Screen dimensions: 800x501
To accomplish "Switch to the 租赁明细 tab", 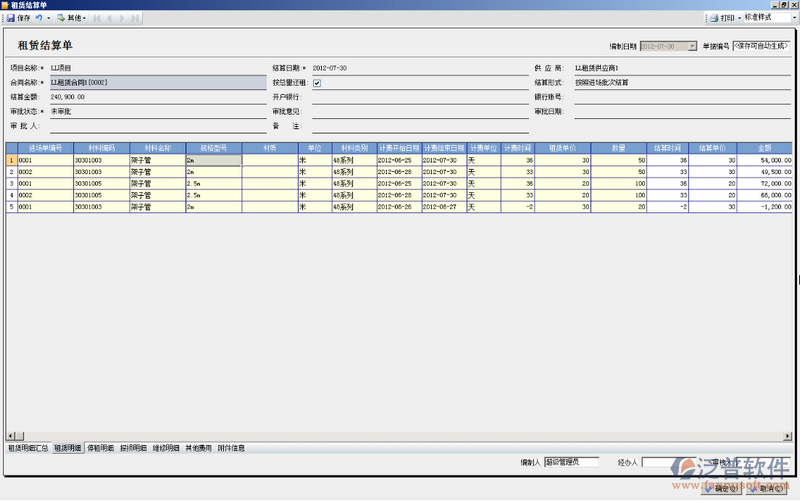I will [68, 448].
